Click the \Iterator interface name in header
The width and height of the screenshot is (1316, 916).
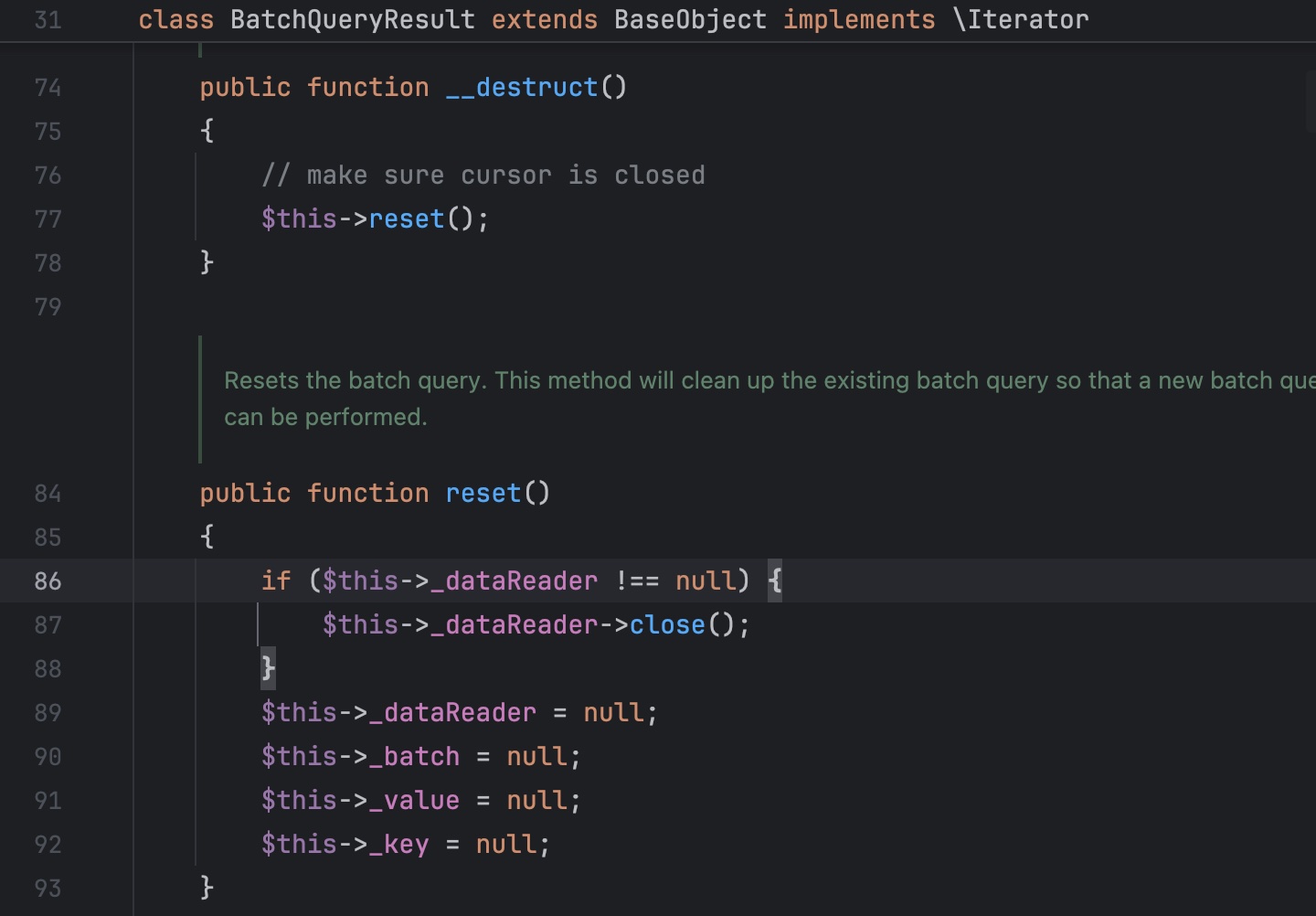click(x=1021, y=19)
